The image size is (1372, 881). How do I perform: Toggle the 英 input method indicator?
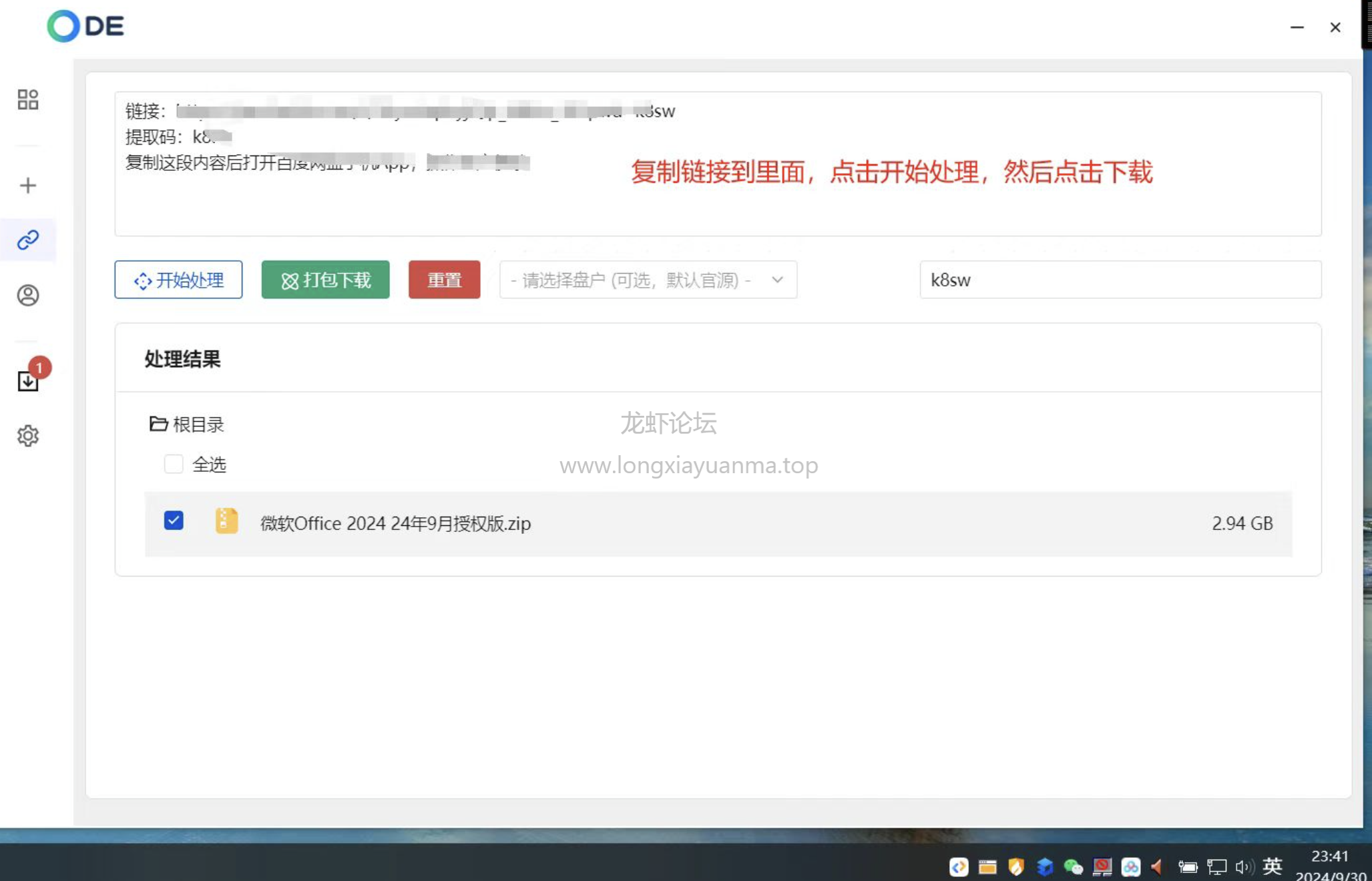click(x=1273, y=866)
